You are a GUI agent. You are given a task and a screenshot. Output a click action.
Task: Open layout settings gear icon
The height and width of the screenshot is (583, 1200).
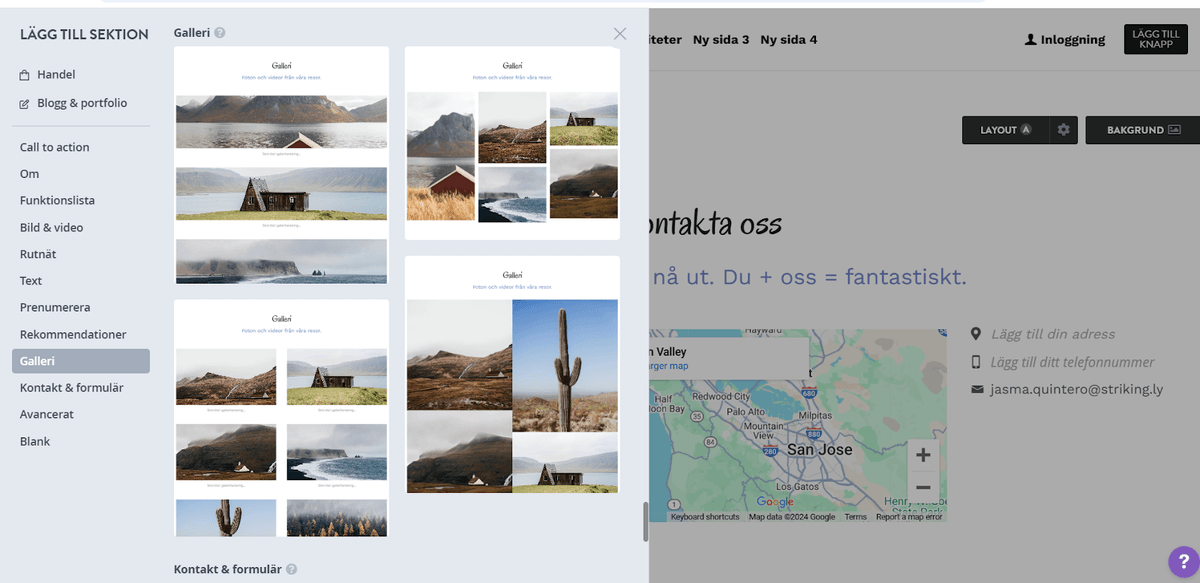pos(1063,130)
